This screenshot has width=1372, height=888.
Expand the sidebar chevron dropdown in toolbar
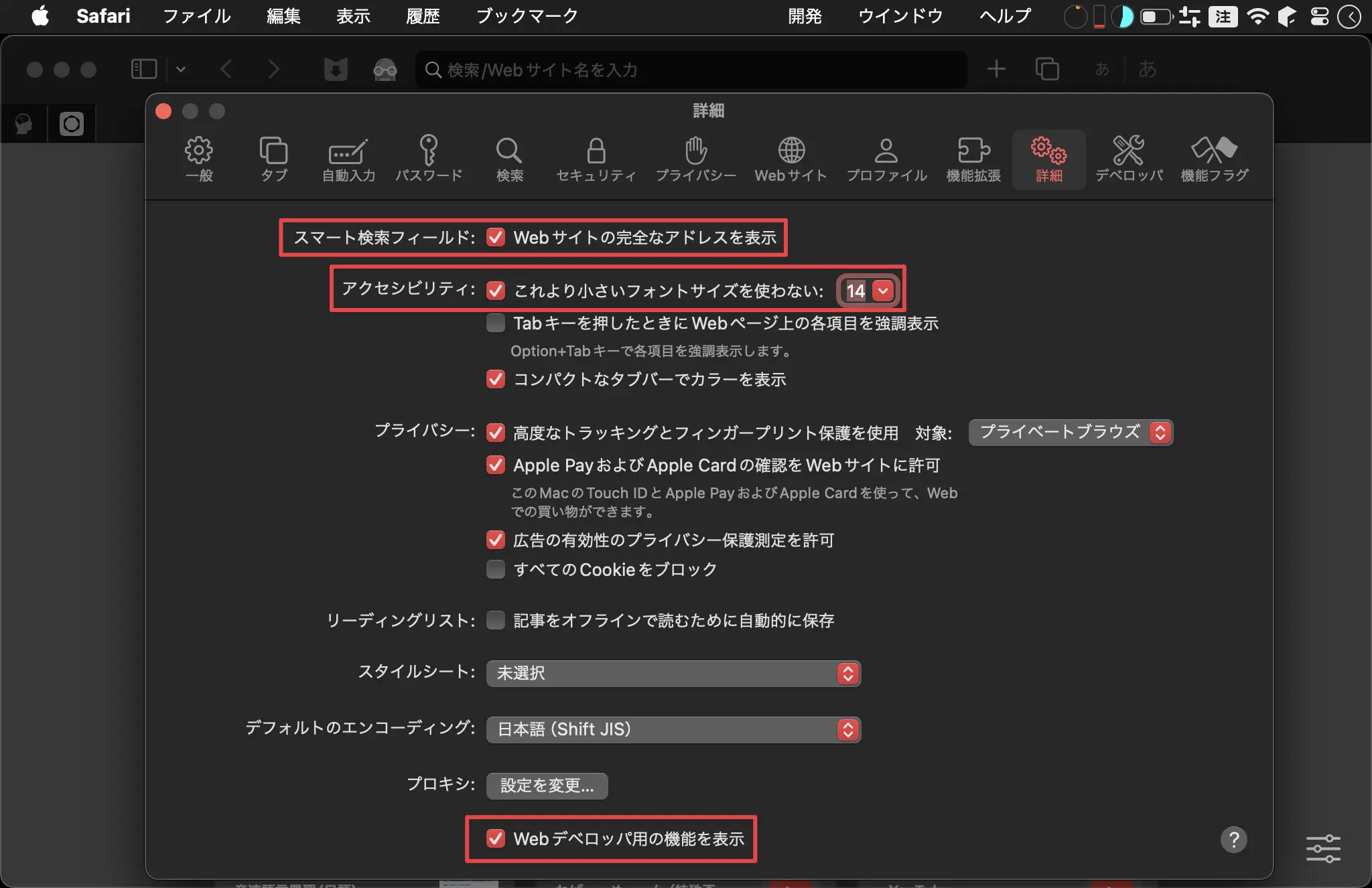click(180, 69)
